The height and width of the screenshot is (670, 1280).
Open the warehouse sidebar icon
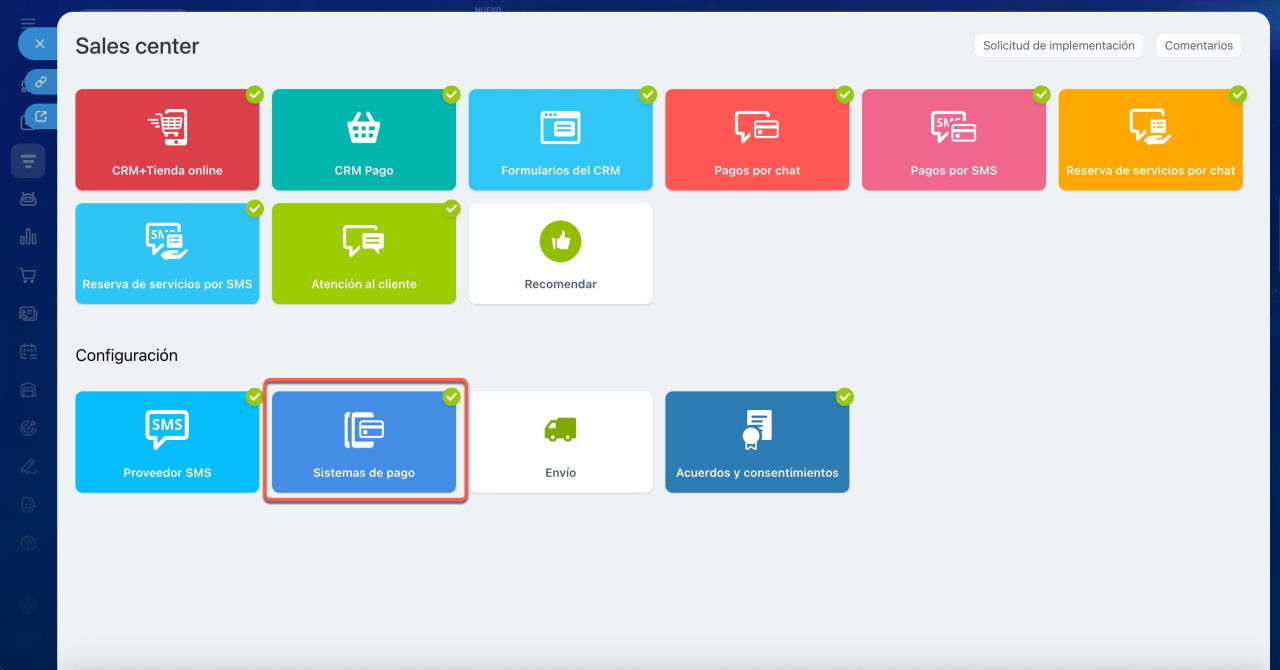pyautogui.click(x=28, y=389)
